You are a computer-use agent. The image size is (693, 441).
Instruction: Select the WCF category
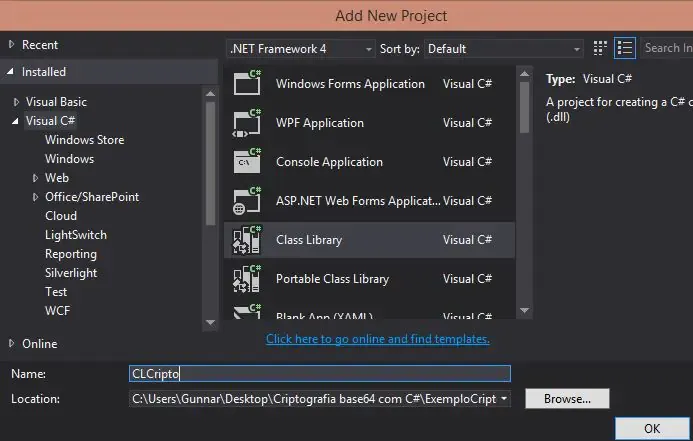click(x=57, y=311)
